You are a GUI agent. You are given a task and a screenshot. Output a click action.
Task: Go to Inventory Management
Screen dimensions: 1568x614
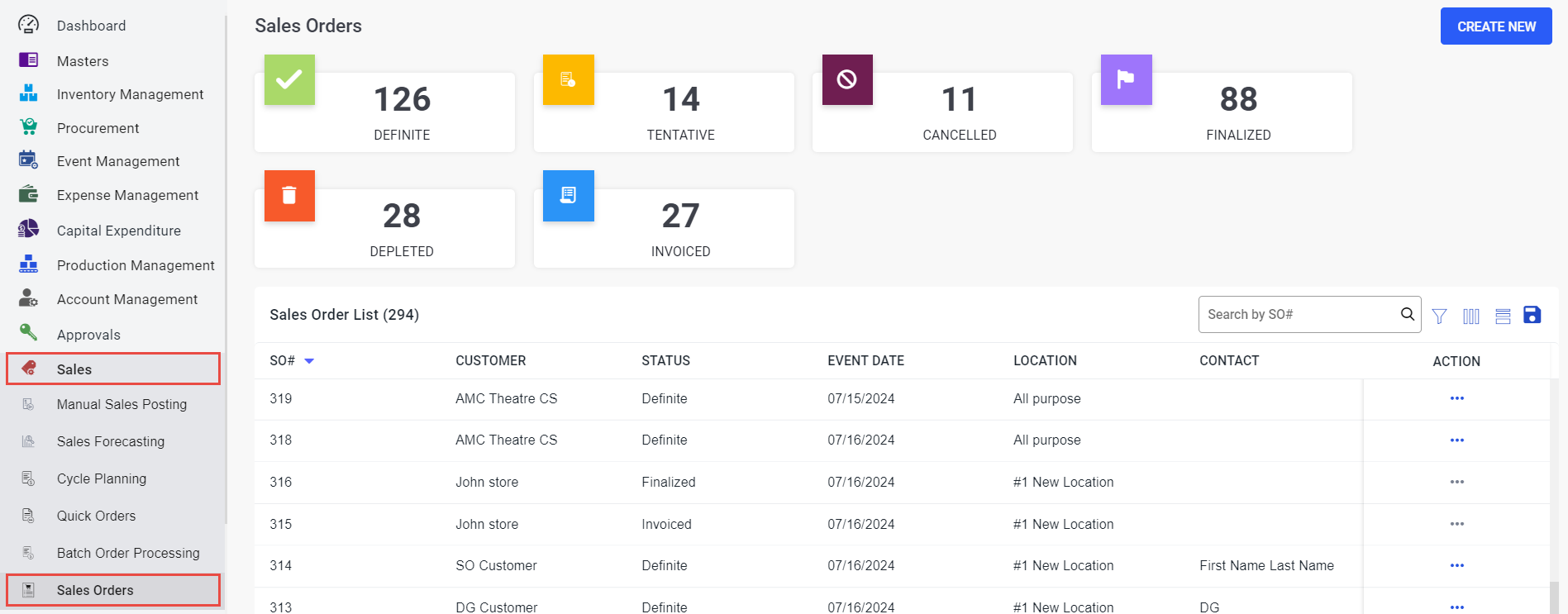tap(130, 94)
